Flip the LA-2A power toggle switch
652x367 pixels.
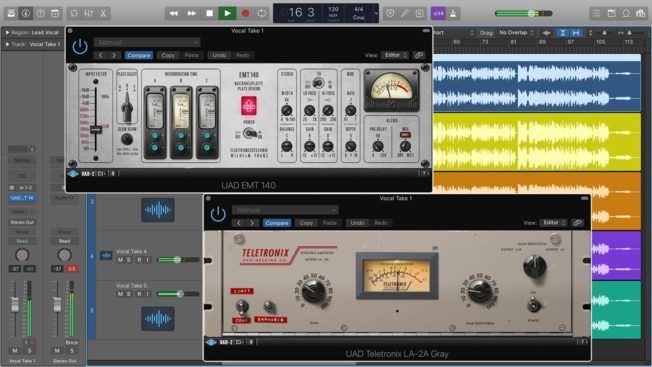coord(533,305)
